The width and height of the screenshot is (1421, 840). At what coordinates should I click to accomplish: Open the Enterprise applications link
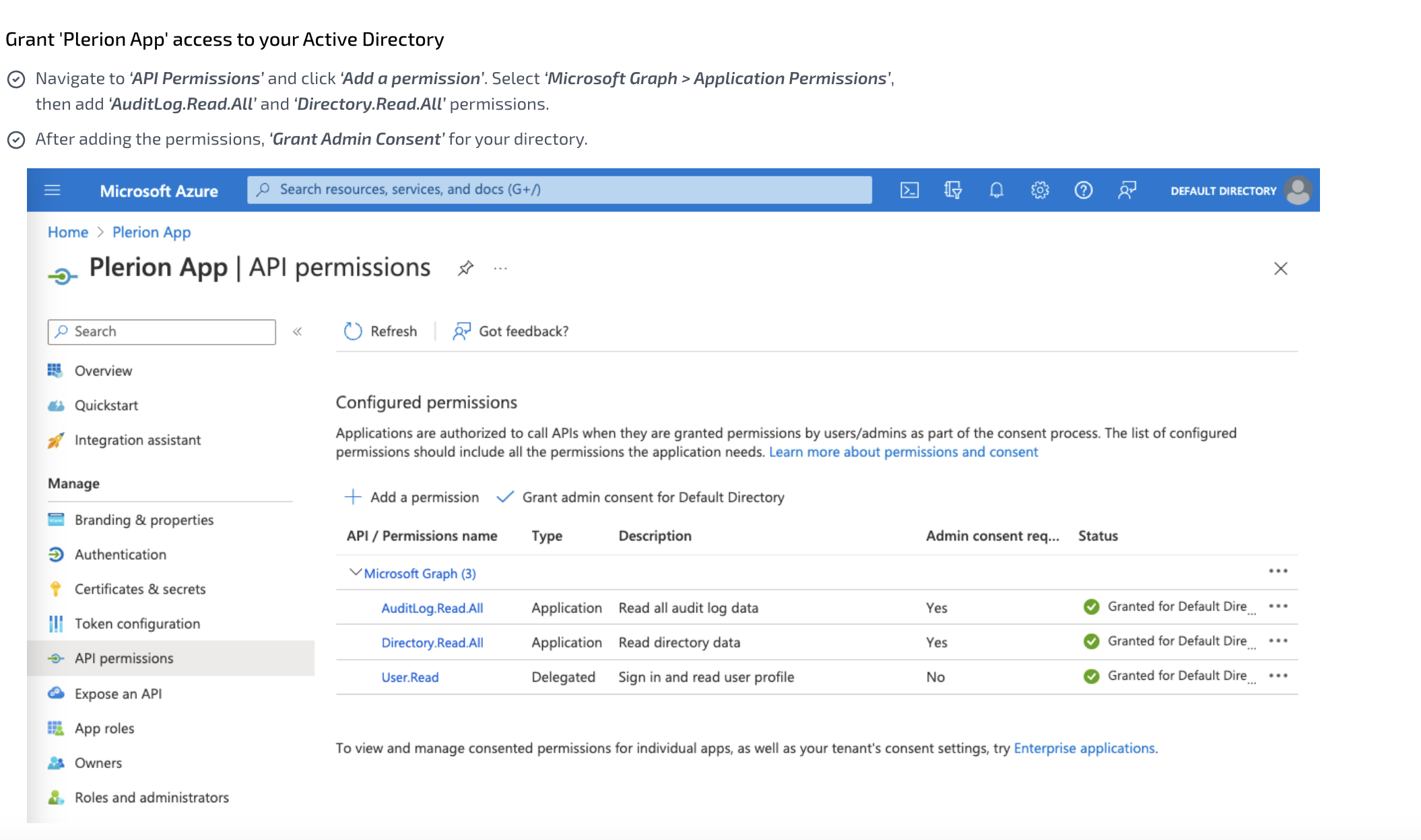click(x=1085, y=748)
